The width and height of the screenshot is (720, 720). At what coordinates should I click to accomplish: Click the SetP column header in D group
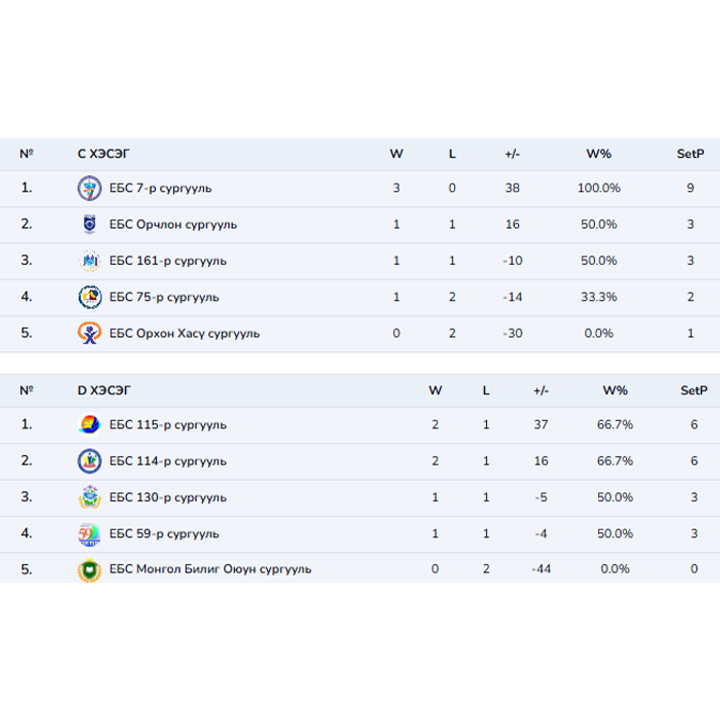(692, 390)
